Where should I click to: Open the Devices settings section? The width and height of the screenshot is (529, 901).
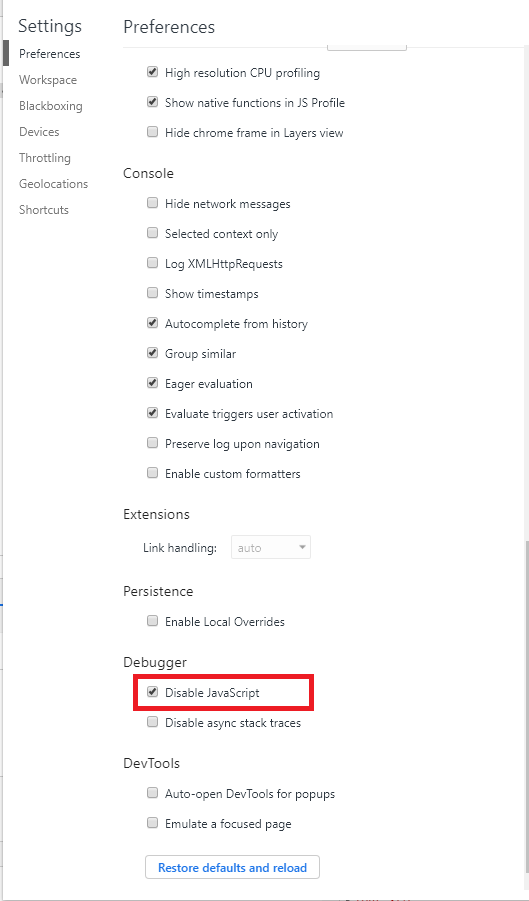pyautogui.click(x=39, y=132)
